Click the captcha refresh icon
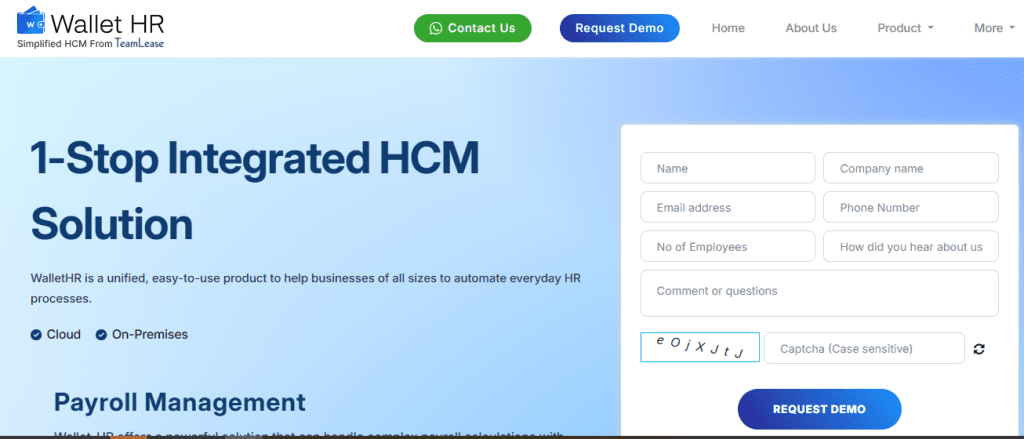Image resolution: width=1024 pixels, height=439 pixels. [x=978, y=349]
